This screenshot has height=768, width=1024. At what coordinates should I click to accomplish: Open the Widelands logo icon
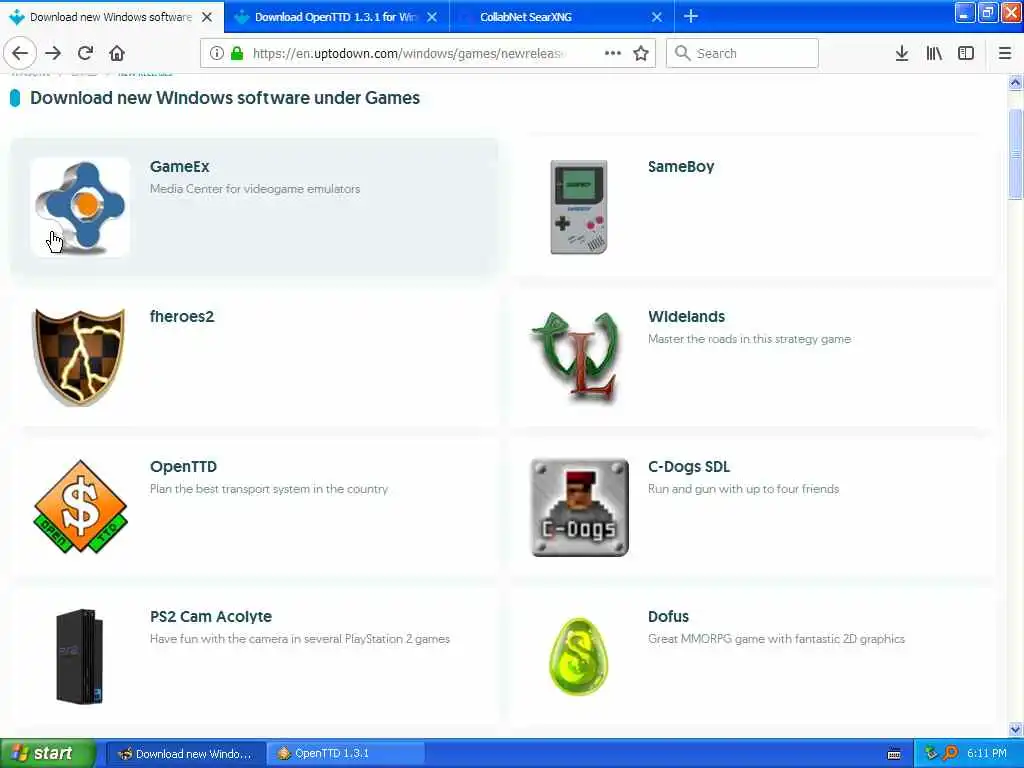point(579,357)
